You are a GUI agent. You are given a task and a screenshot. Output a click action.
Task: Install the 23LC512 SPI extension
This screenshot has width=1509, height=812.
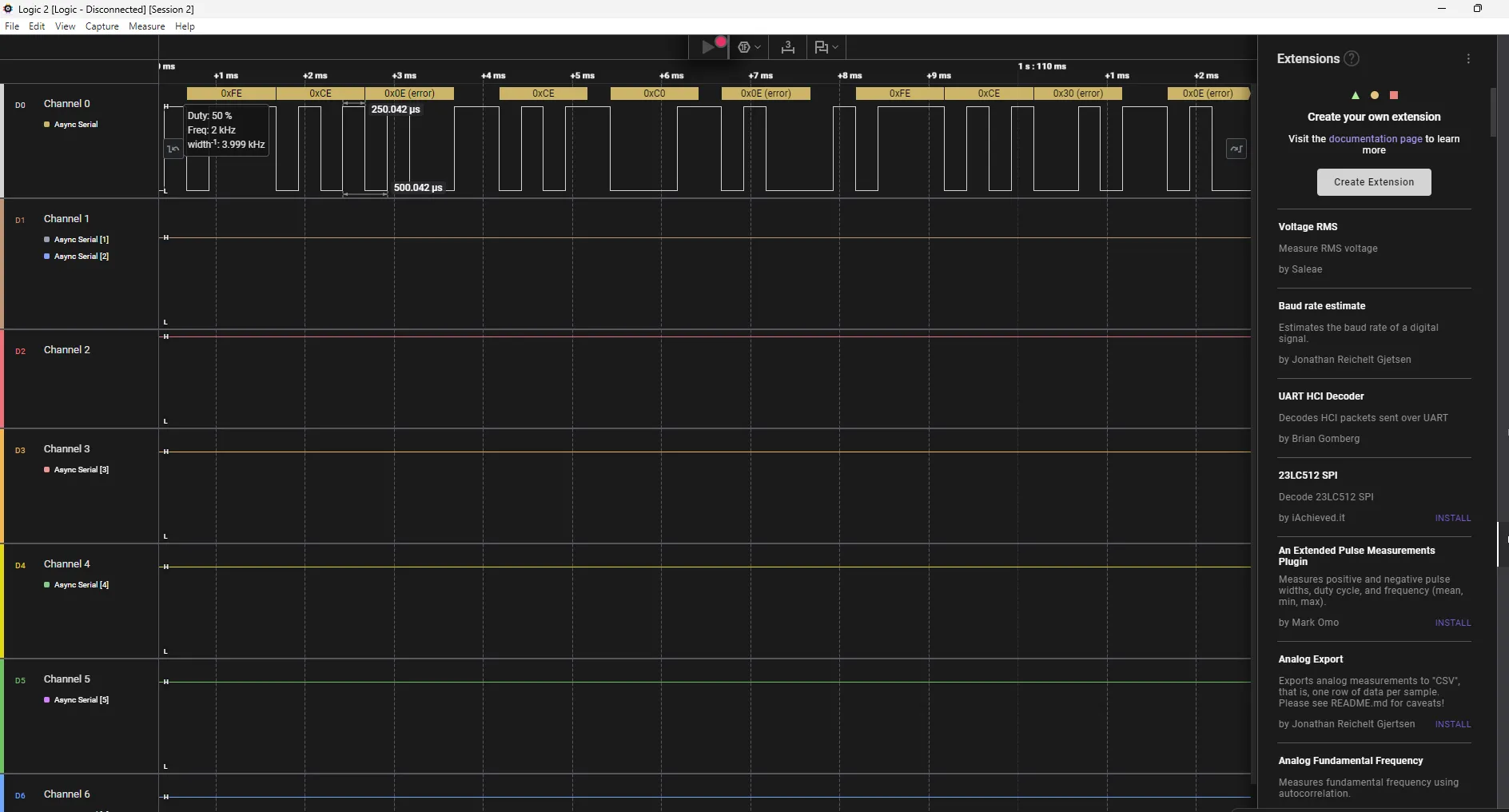1452,518
